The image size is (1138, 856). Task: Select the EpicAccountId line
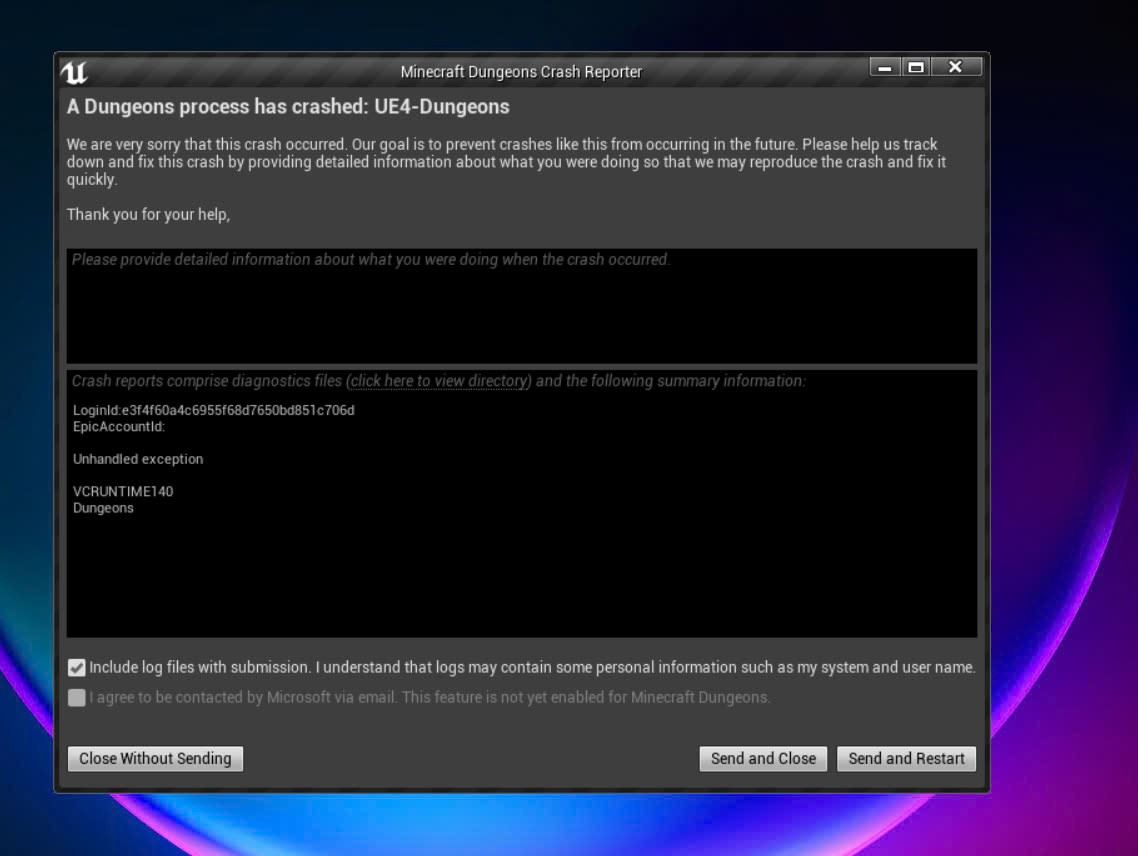tap(119, 427)
